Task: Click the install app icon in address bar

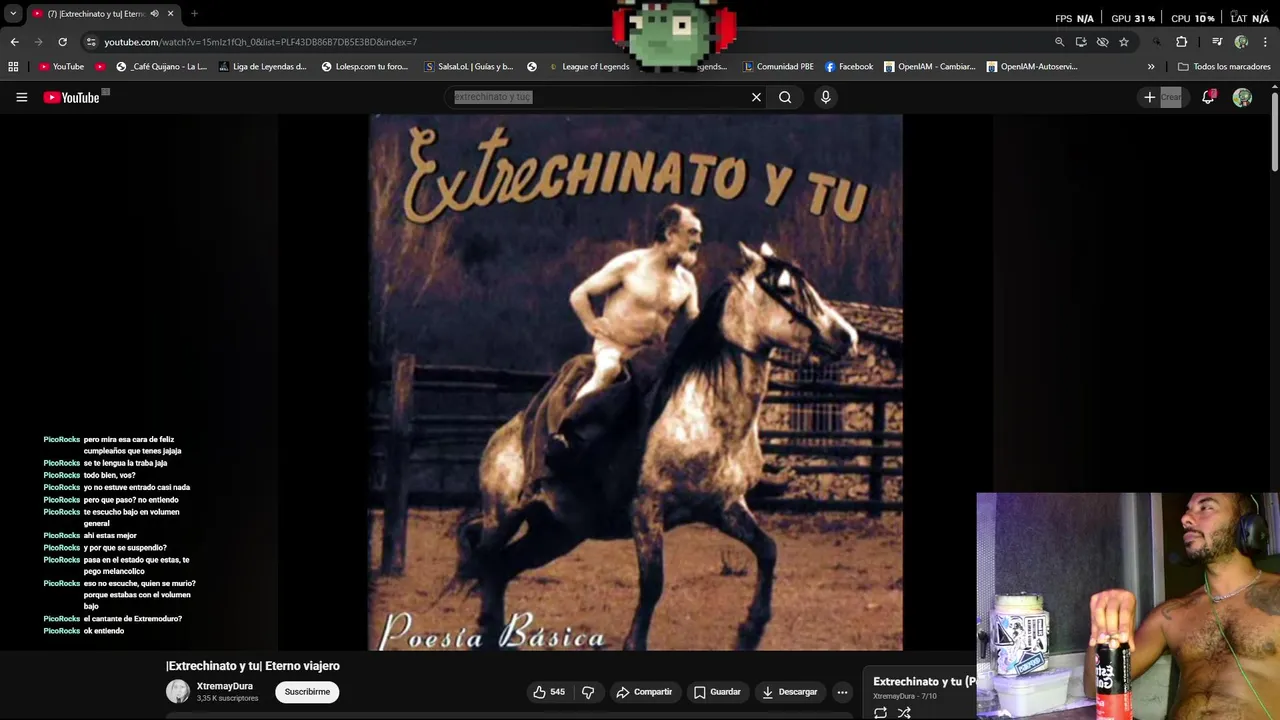Action: pos(1081,42)
